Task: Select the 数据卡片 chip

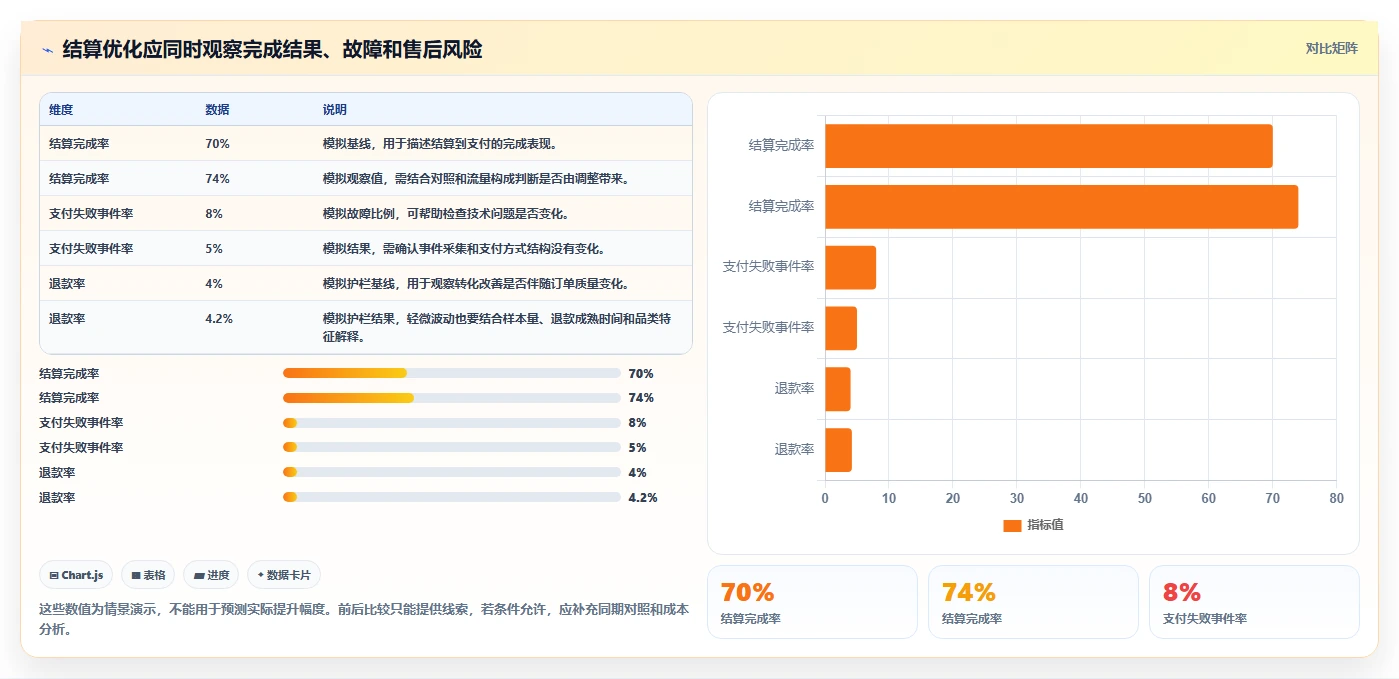Action: click(284, 575)
